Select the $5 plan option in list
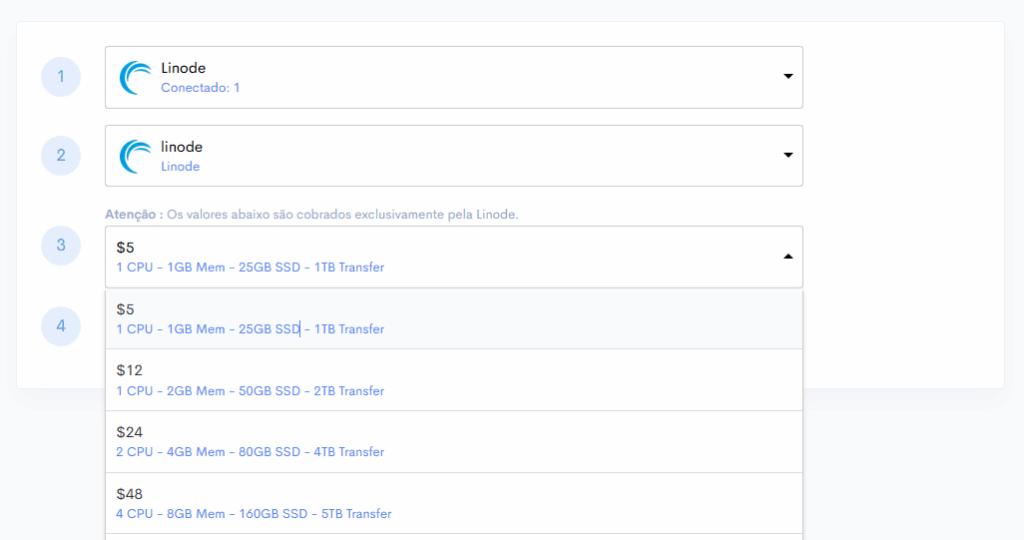 [x=454, y=319]
